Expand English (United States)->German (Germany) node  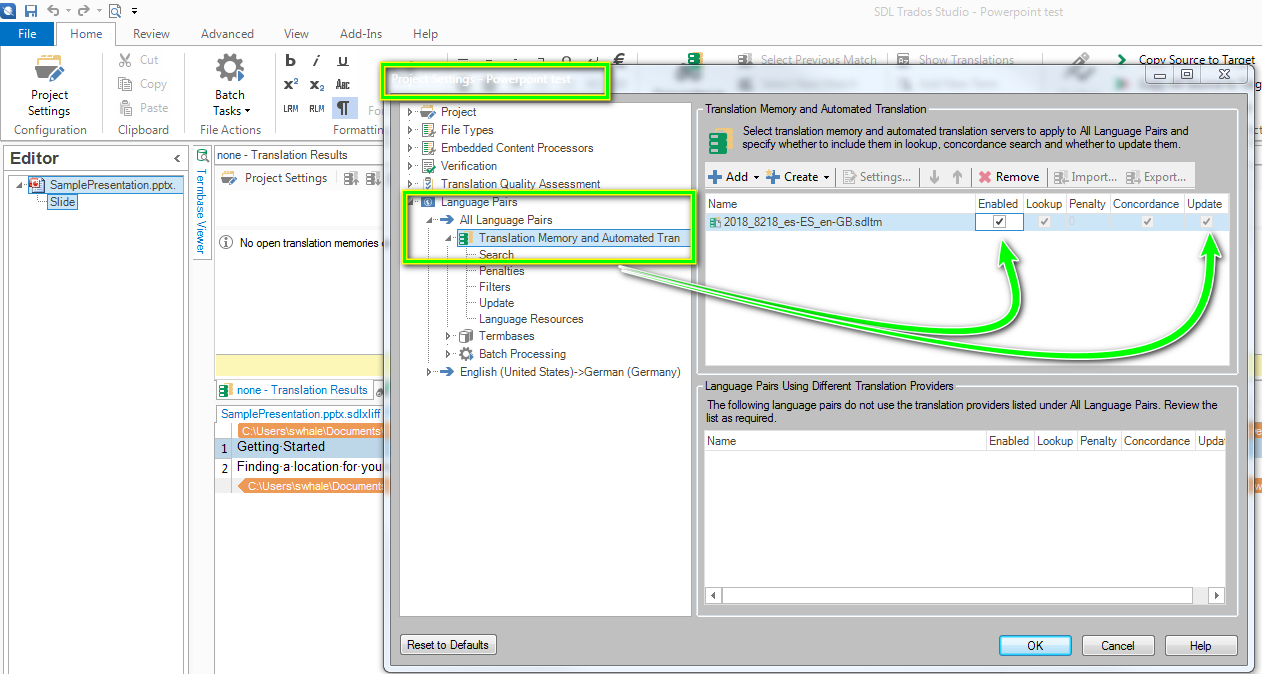click(x=429, y=372)
